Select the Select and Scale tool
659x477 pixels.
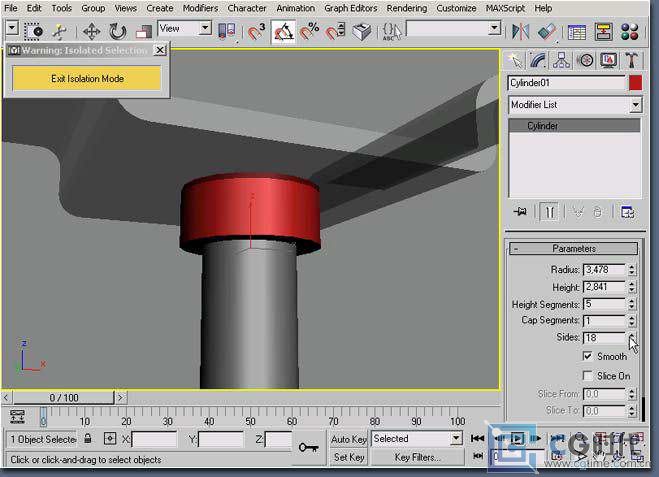click(144, 32)
